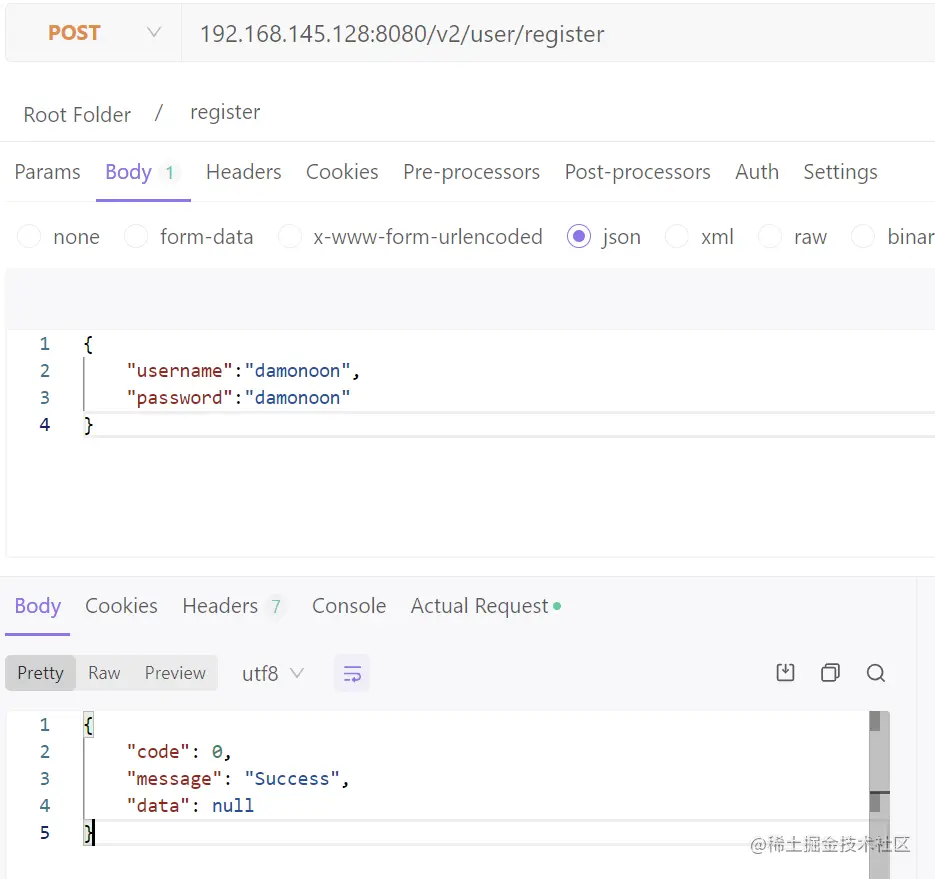Switch to Pre-processors tab
Viewport: 935px width, 879px height.
click(x=471, y=172)
